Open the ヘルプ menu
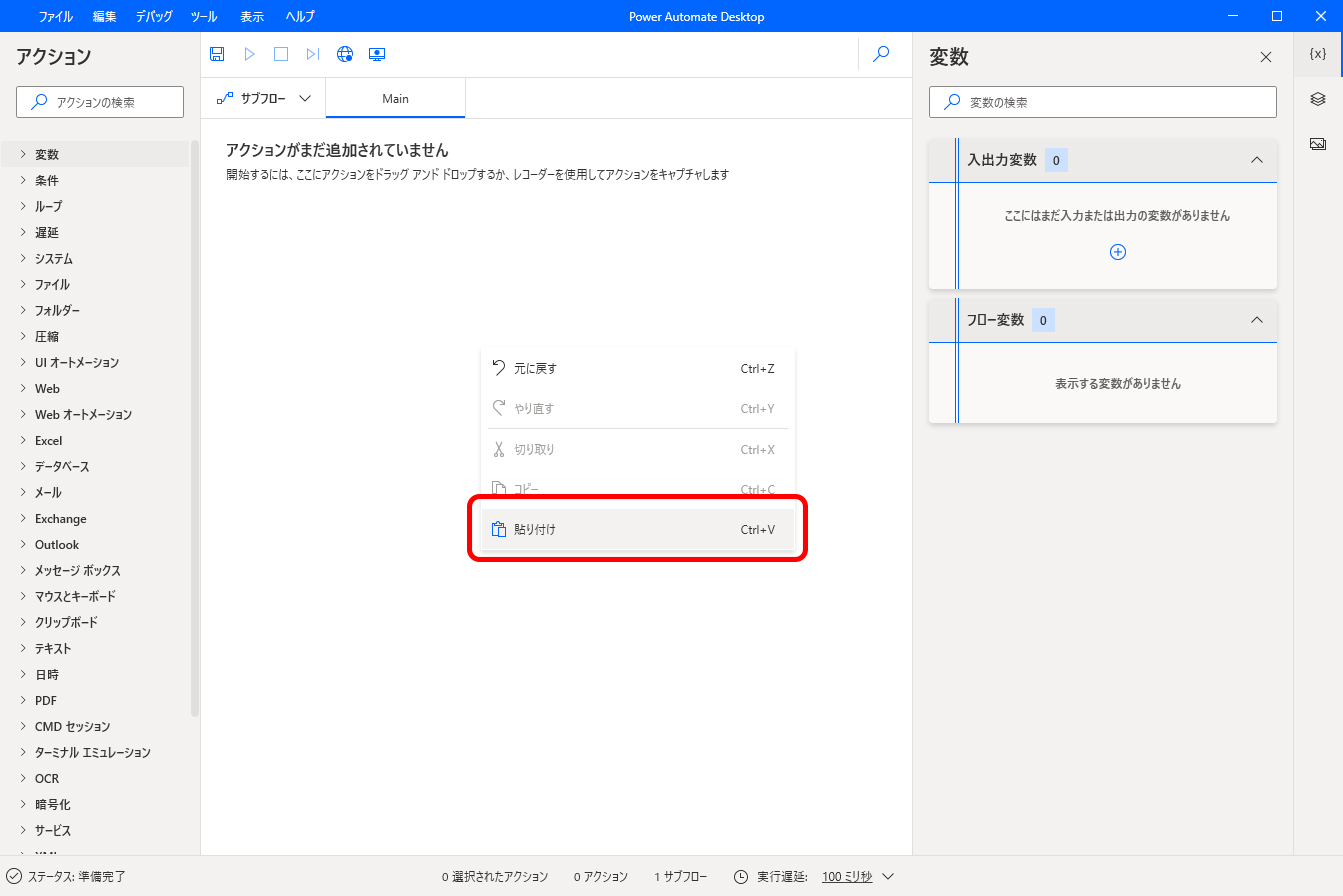The width and height of the screenshot is (1343, 896). pyautogui.click(x=300, y=16)
